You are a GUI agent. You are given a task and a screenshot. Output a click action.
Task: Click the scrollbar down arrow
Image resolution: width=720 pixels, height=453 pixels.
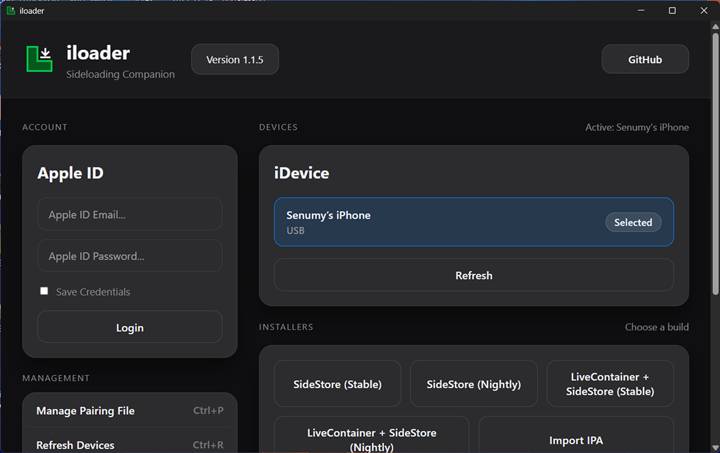715,447
